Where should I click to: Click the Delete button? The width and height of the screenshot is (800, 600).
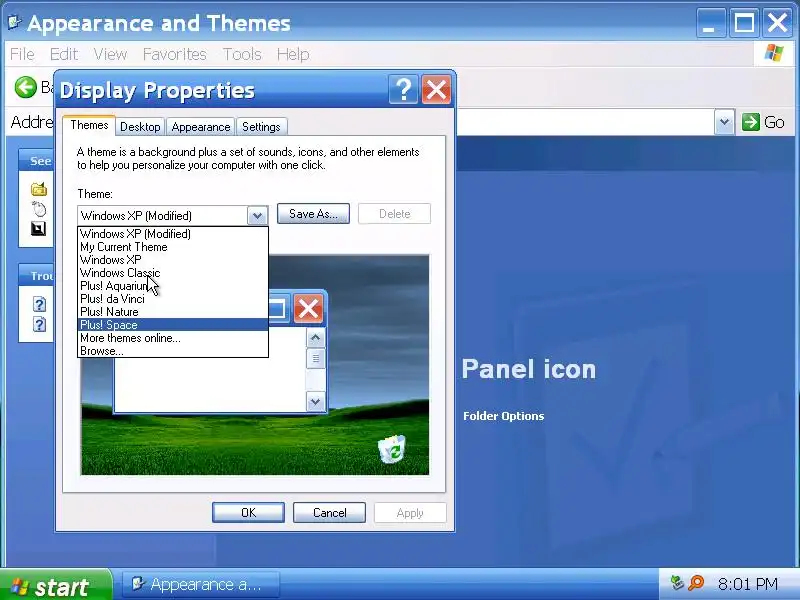[394, 214]
